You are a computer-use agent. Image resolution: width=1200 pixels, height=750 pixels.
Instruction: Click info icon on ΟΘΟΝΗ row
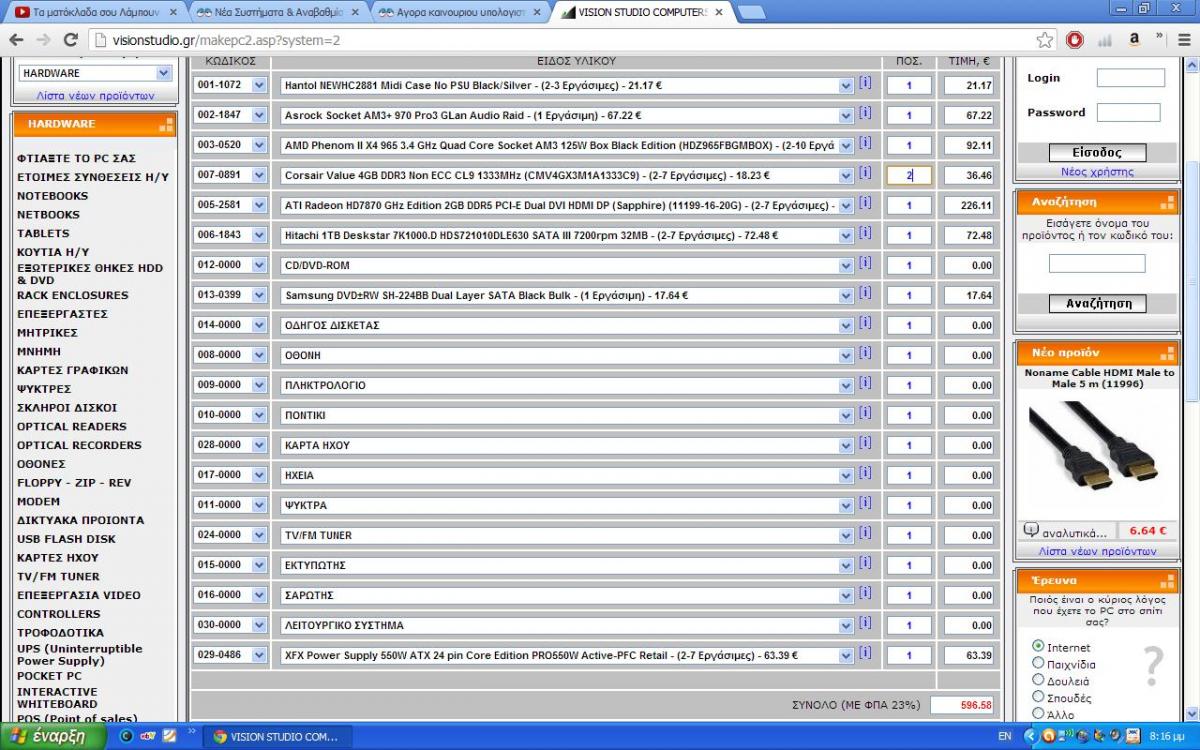tap(865, 353)
